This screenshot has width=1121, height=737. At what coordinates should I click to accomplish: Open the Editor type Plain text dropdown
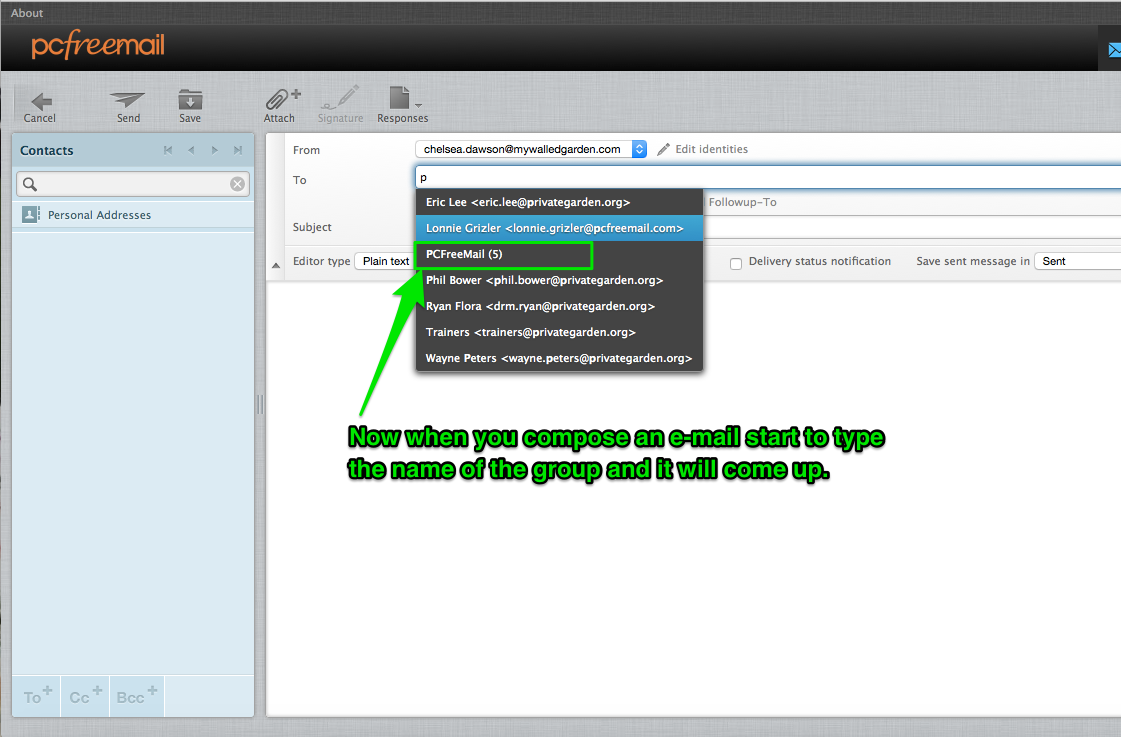click(x=386, y=262)
